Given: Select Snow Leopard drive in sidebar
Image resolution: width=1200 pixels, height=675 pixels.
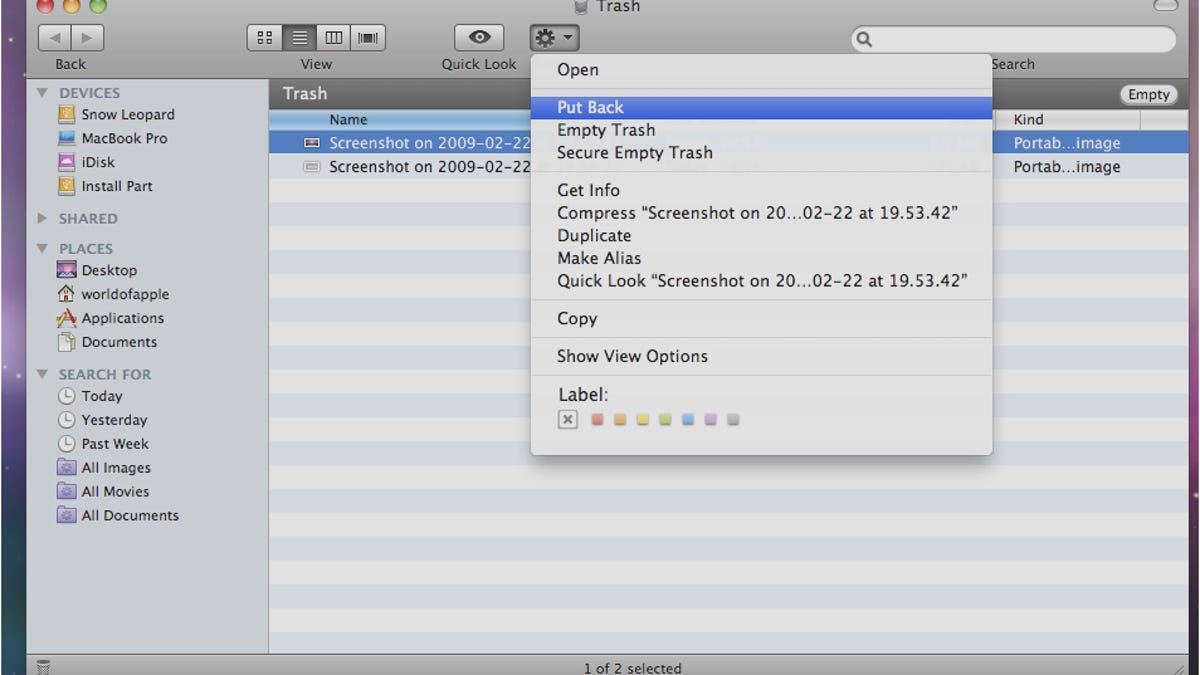Looking at the screenshot, I should pyautogui.click(x=127, y=114).
